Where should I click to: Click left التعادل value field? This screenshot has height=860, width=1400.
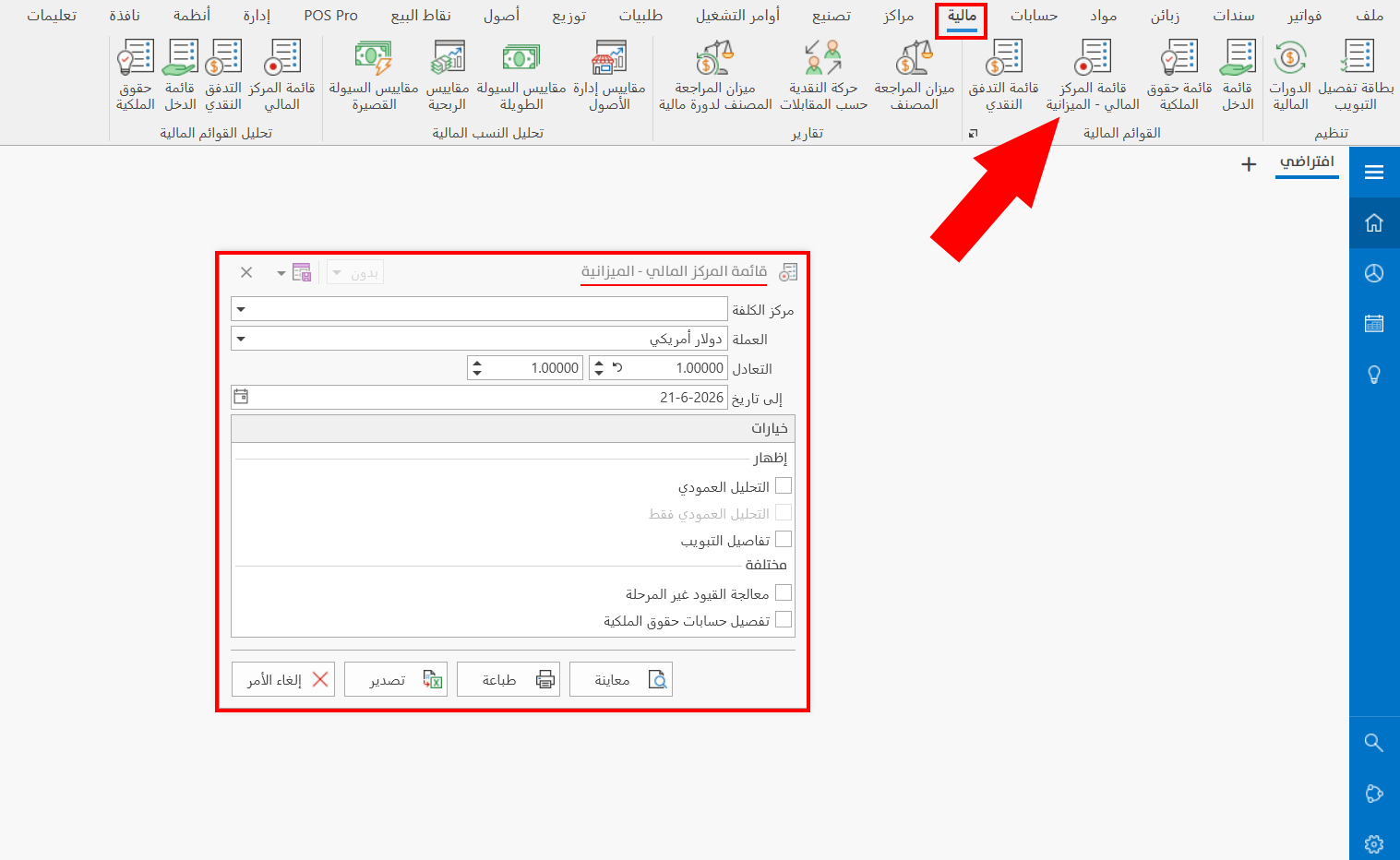(525, 367)
